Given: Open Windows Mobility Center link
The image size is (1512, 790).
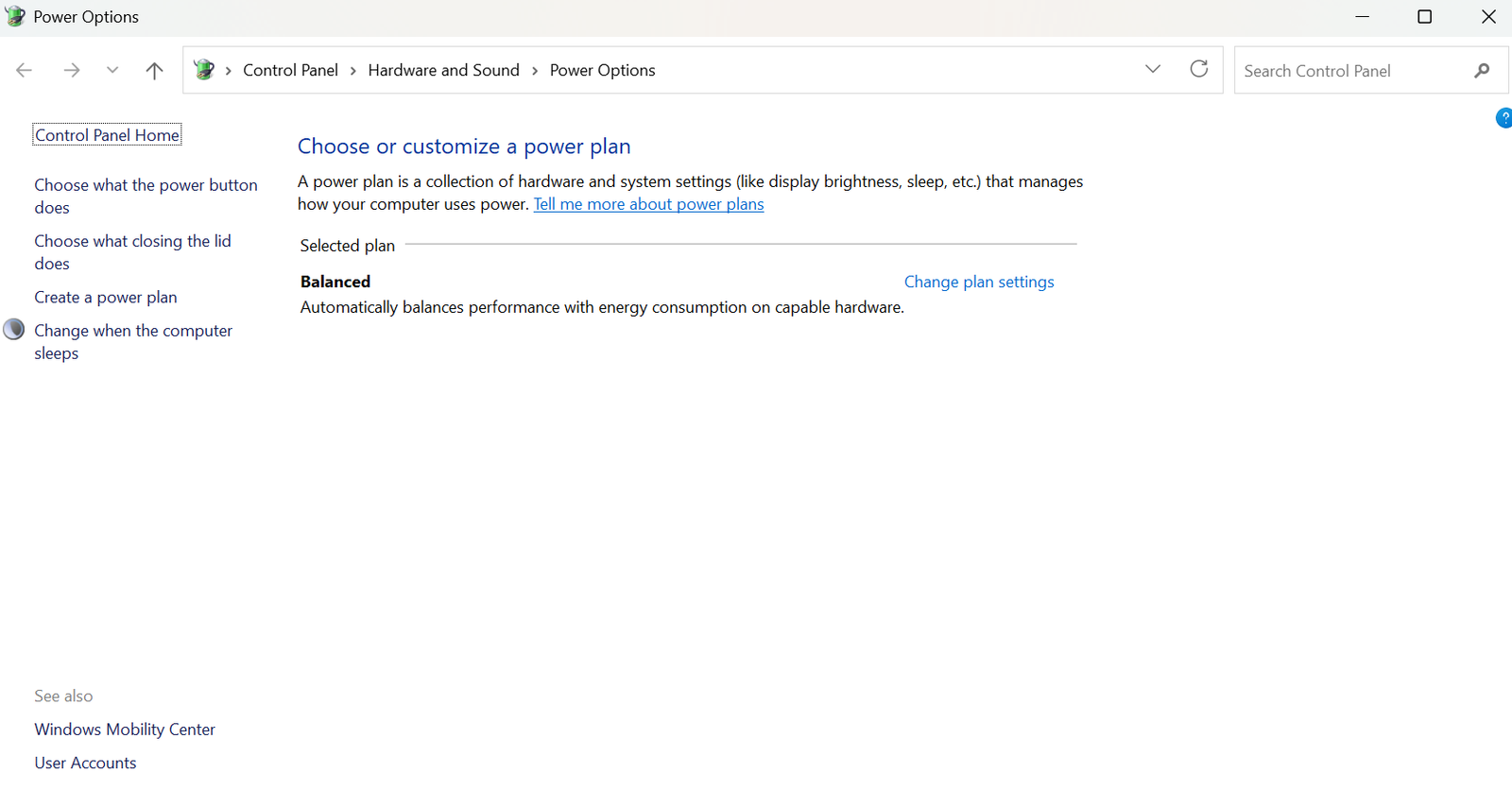Looking at the screenshot, I should coord(125,730).
